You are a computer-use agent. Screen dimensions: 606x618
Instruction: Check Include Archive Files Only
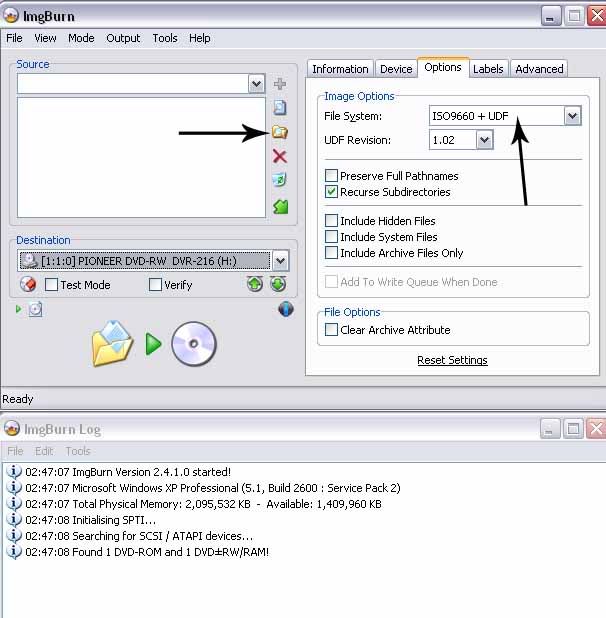tap(331, 252)
